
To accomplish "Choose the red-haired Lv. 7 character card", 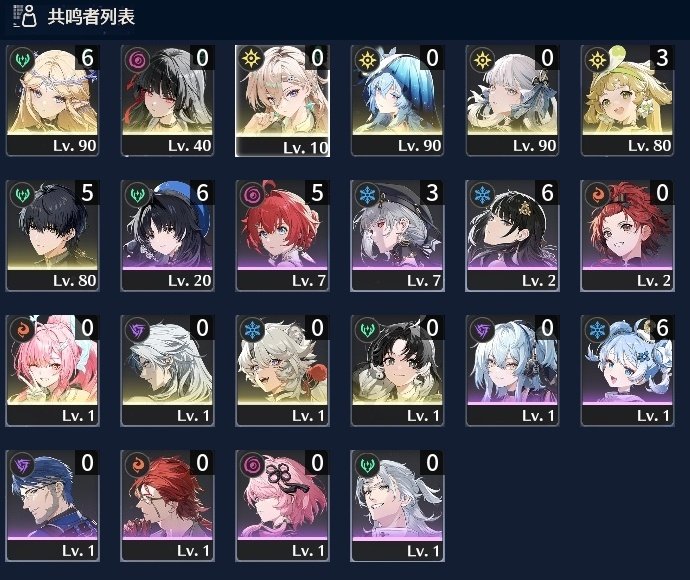I will (x=283, y=235).
